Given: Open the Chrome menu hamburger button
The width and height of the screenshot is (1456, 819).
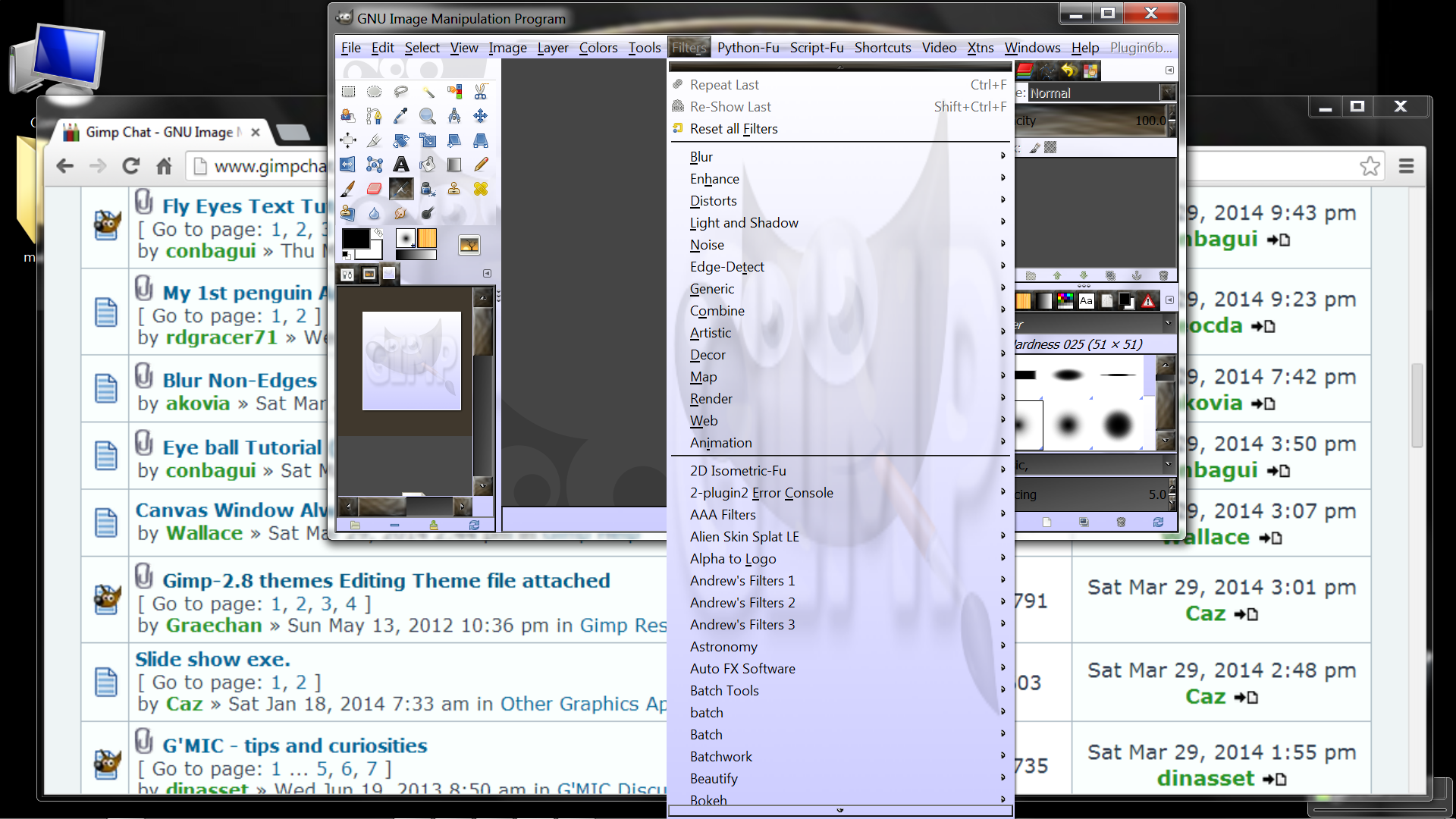Looking at the screenshot, I should 1406,166.
